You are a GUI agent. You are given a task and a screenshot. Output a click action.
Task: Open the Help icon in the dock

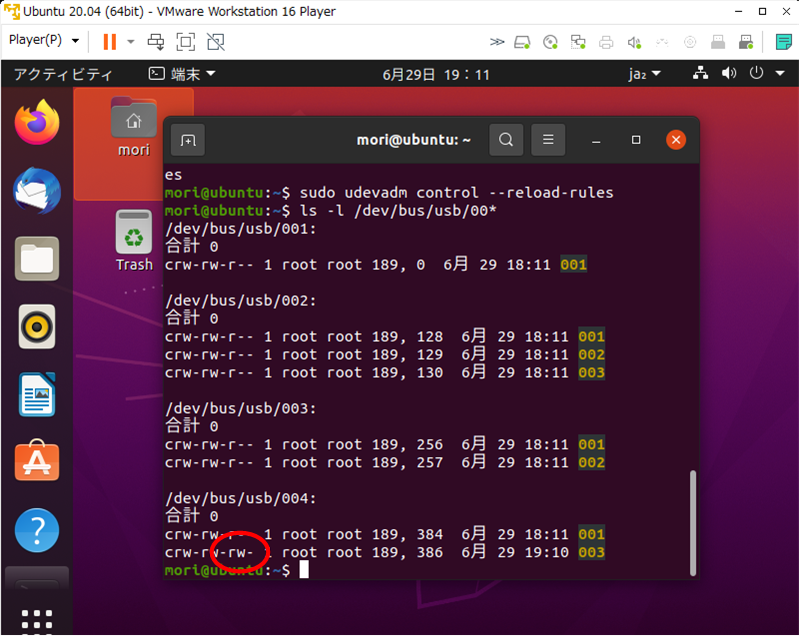point(37,530)
